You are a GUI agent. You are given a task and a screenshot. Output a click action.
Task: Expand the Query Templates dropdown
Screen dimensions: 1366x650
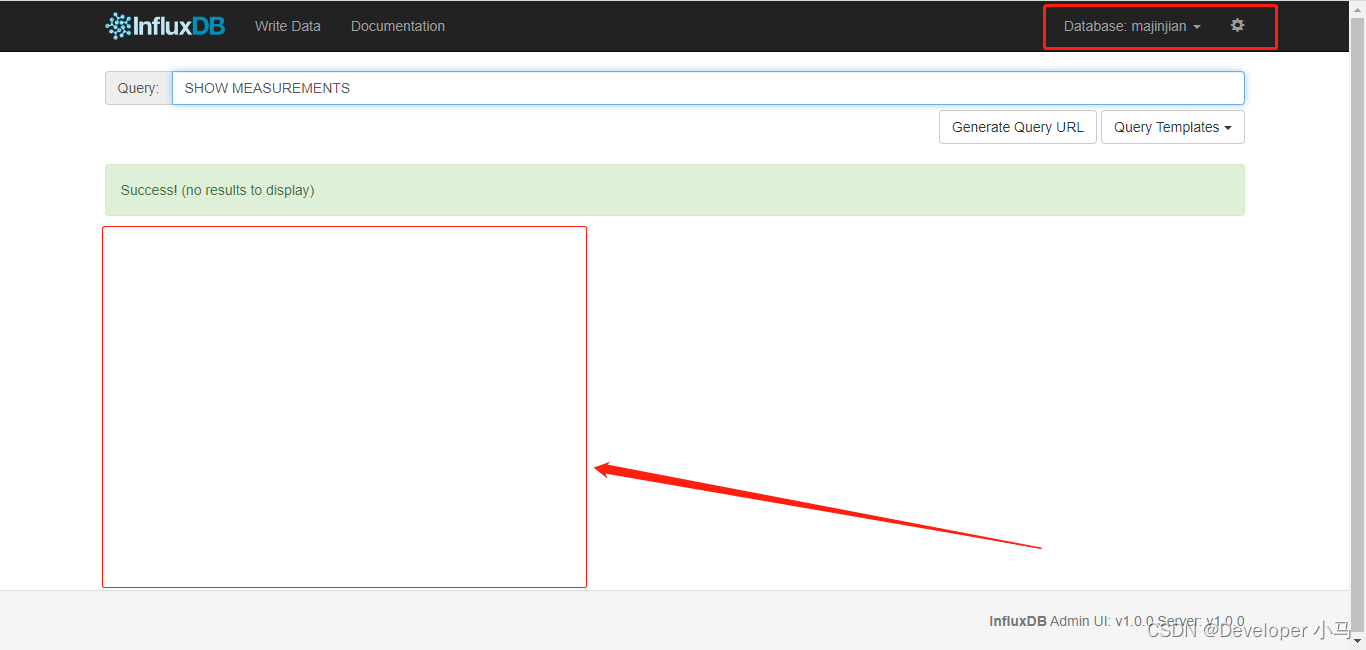pyautogui.click(x=1173, y=127)
